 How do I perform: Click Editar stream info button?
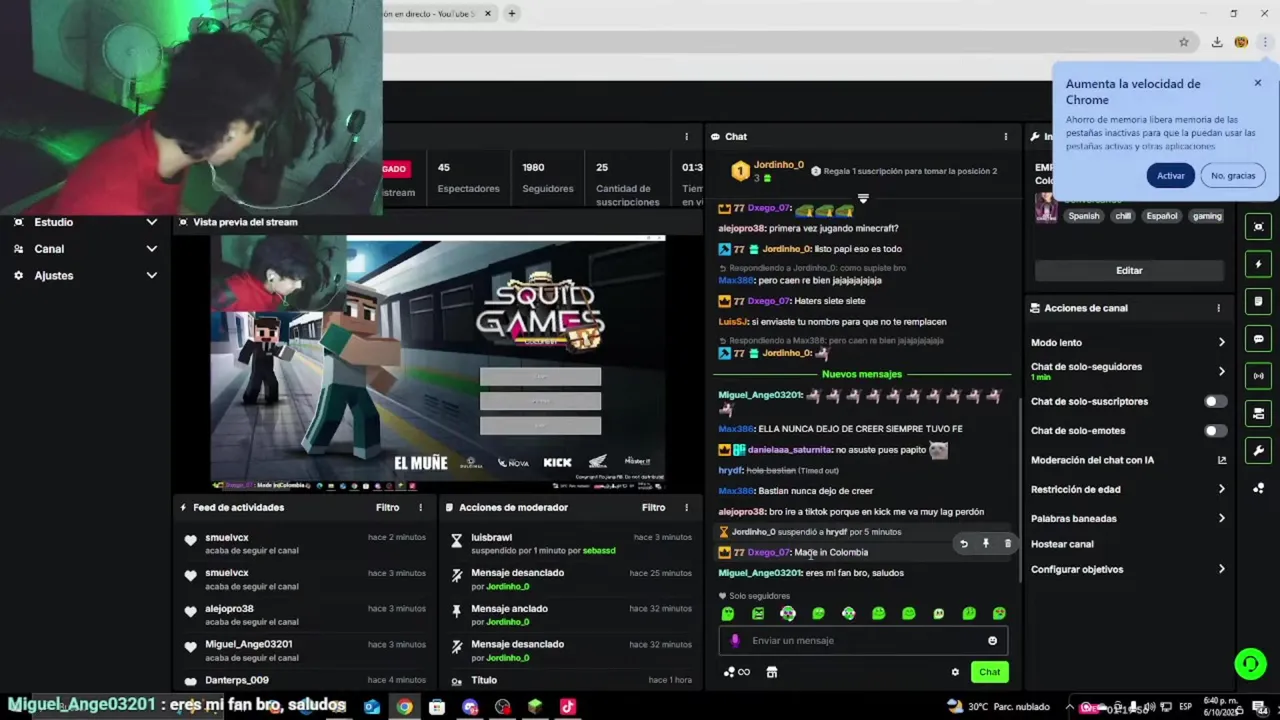tap(1129, 270)
